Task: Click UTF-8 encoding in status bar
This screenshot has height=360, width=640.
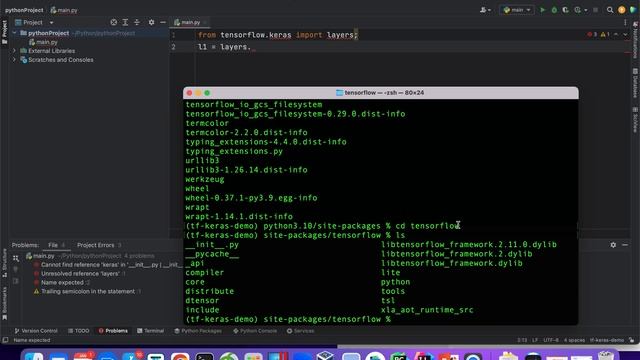Action: pyautogui.click(x=551, y=340)
